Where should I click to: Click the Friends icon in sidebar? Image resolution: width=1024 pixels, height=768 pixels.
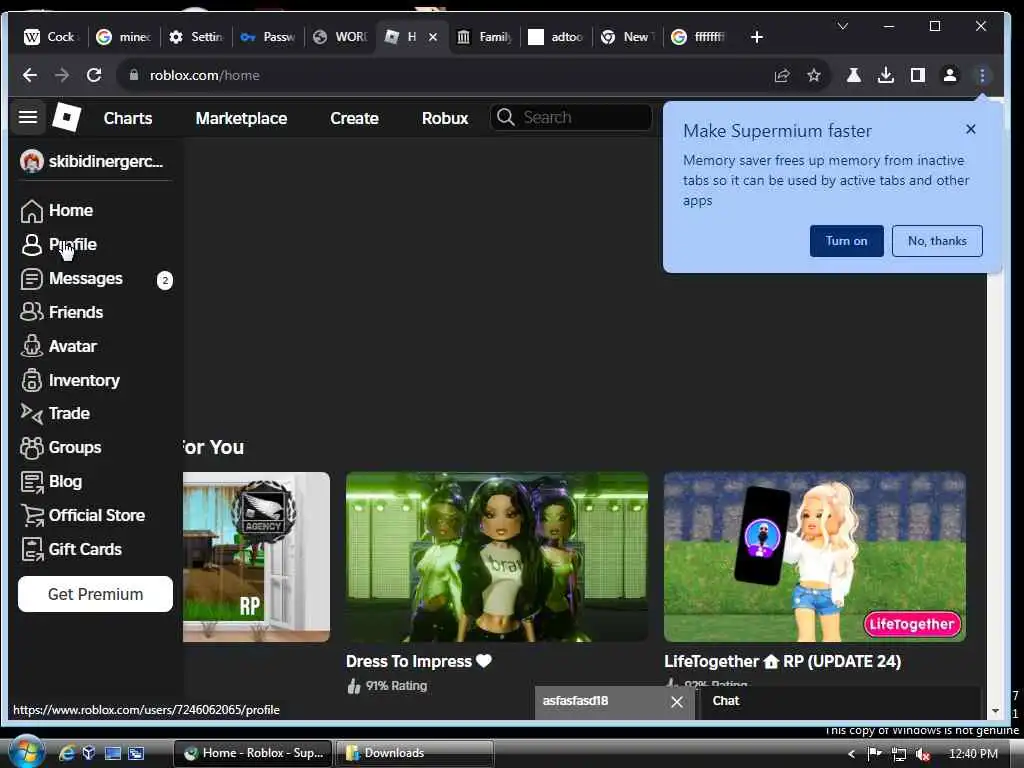tap(31, 312)
